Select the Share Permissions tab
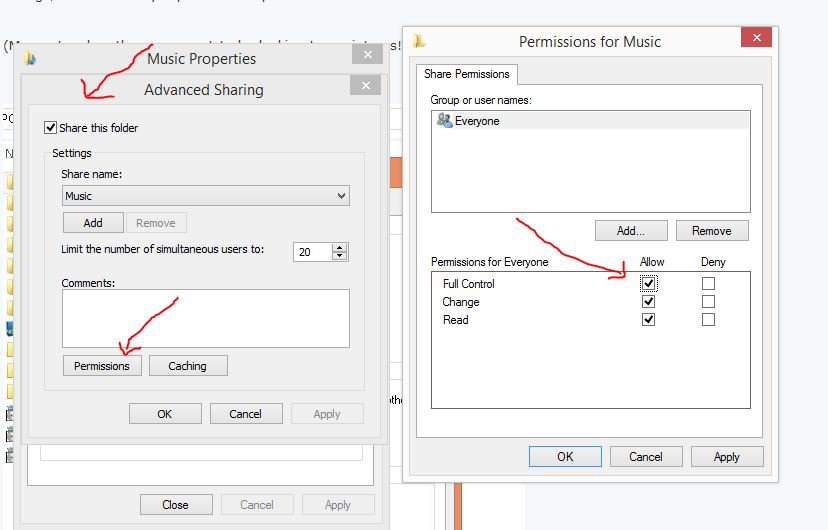Screen dimensions: 828x530 pyautogui.click(x=467, y=74)
